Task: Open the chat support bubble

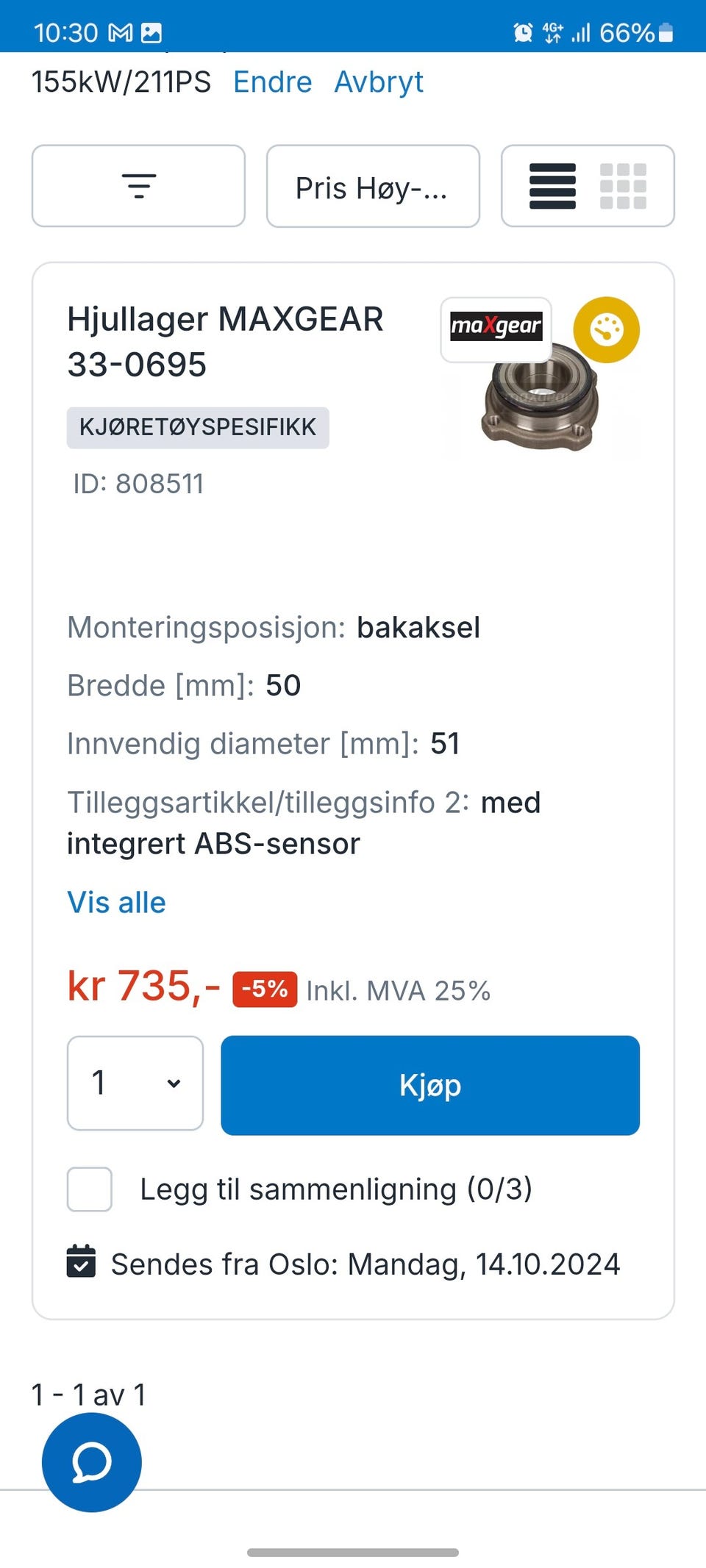Action: click(x=92, y=1462)
